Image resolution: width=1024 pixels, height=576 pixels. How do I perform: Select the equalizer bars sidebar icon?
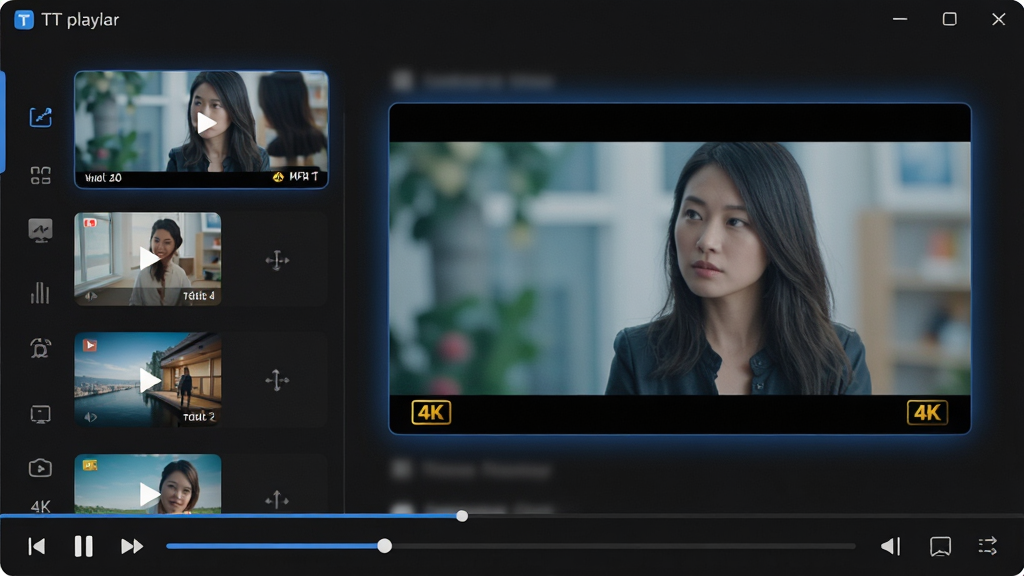(40, 293)
